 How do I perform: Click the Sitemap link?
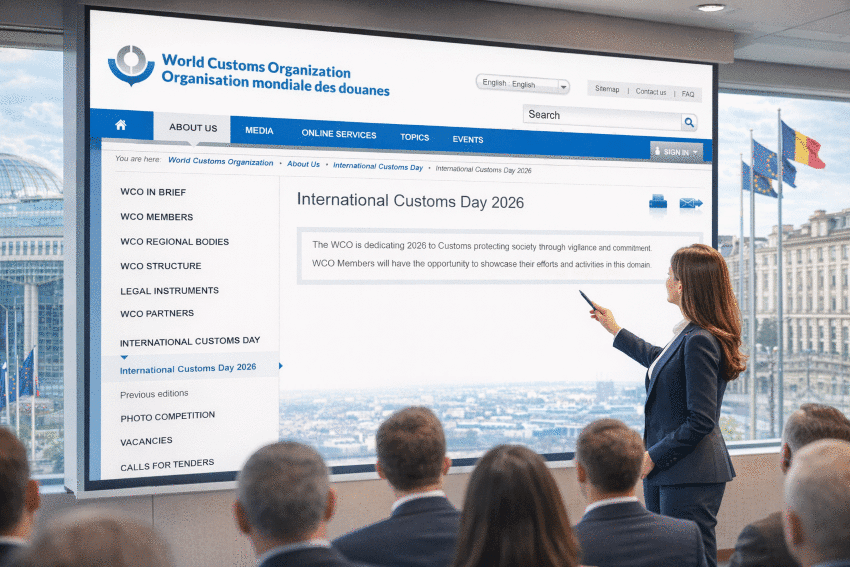tap(607, 90)
